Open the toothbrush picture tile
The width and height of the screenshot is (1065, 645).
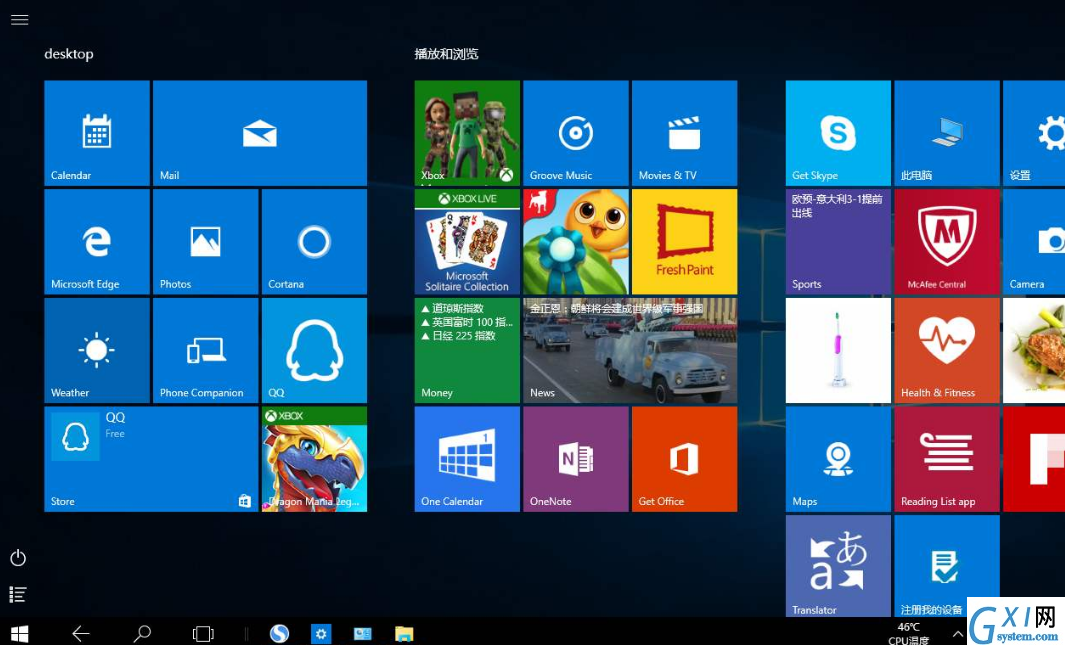[838, 350]
